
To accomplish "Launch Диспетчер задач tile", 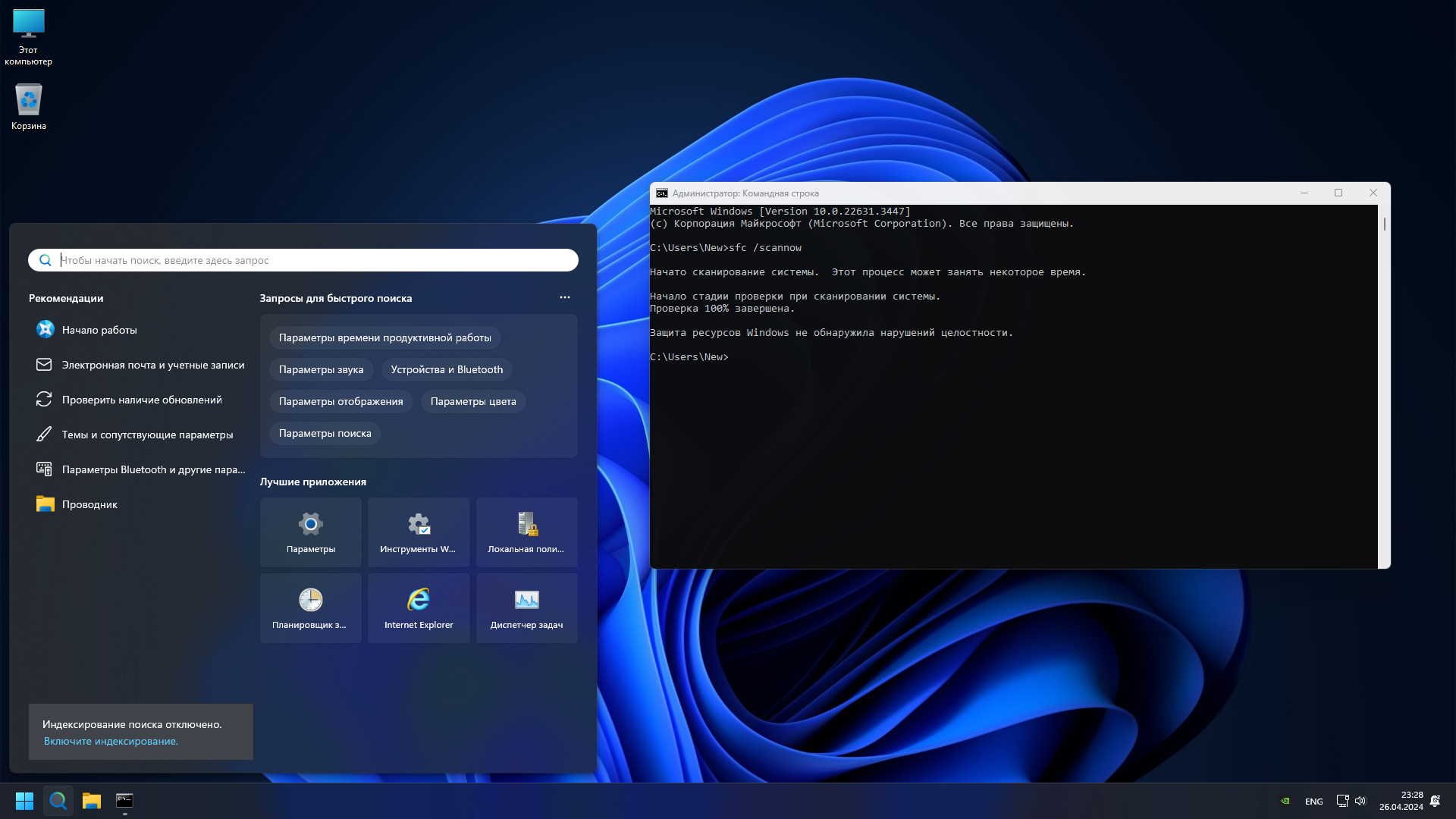I will [x=526, y=607].
